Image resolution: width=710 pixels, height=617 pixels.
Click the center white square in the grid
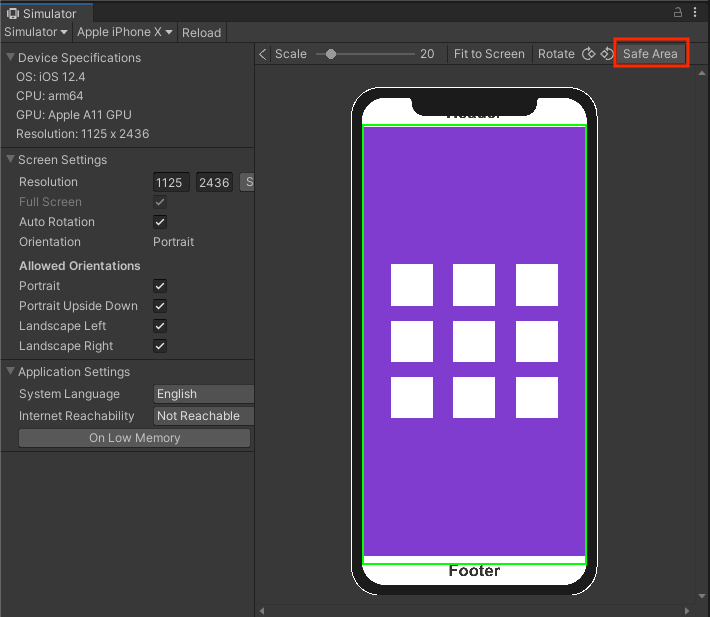click(474, 341)
